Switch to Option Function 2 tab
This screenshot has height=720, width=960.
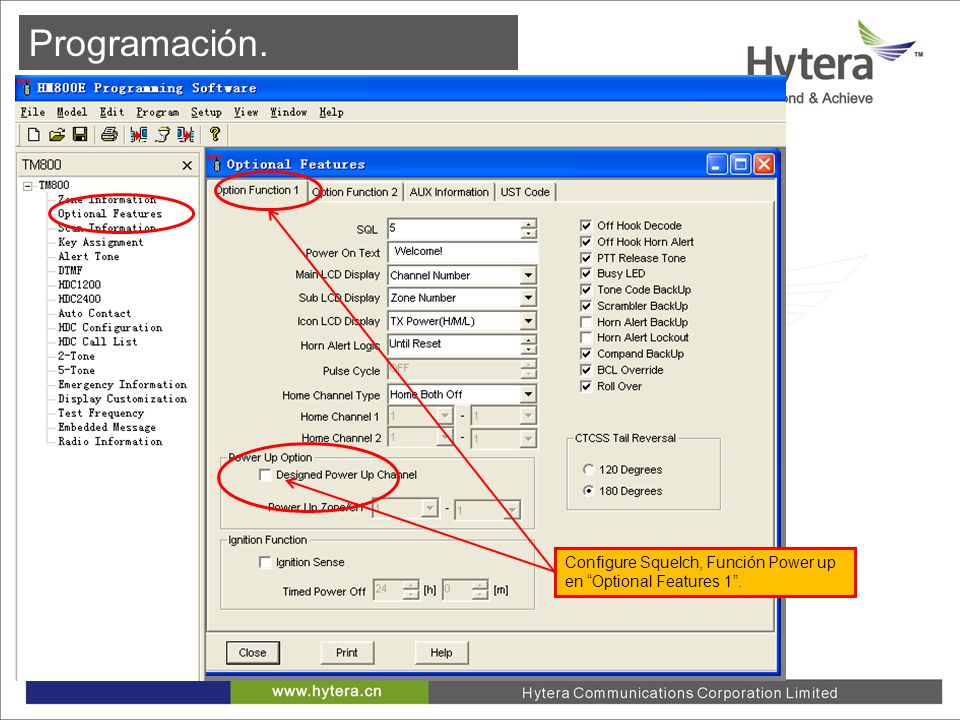(x=354, y=192)
